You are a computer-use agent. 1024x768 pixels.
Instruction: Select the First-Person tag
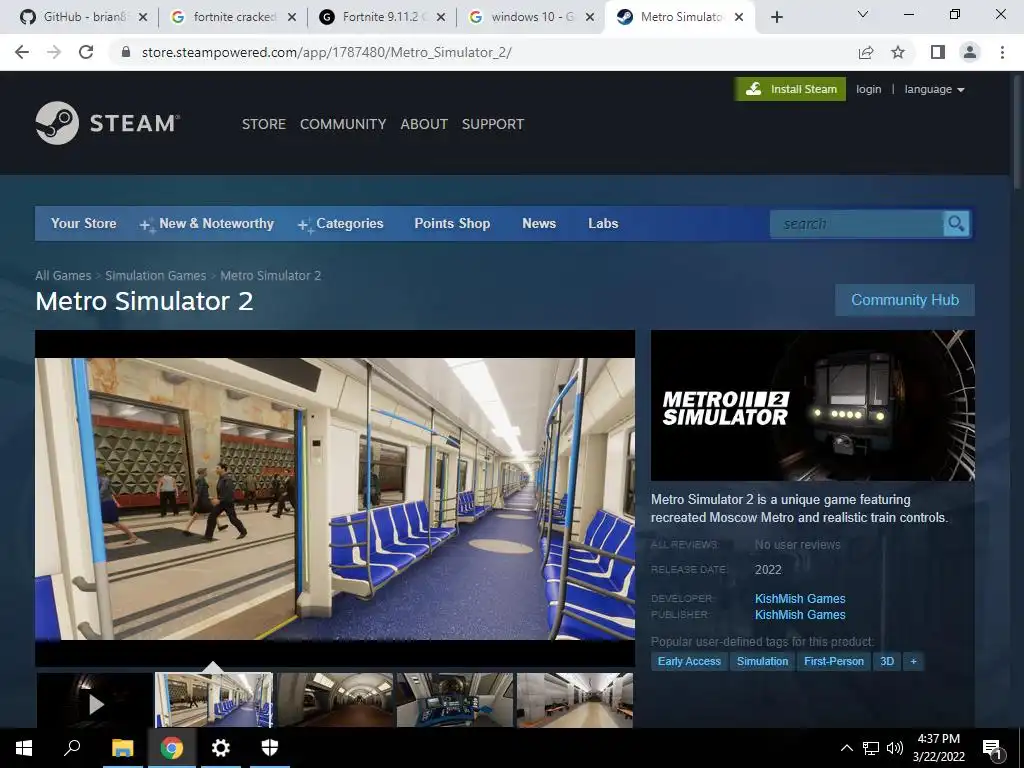[834, 662]
